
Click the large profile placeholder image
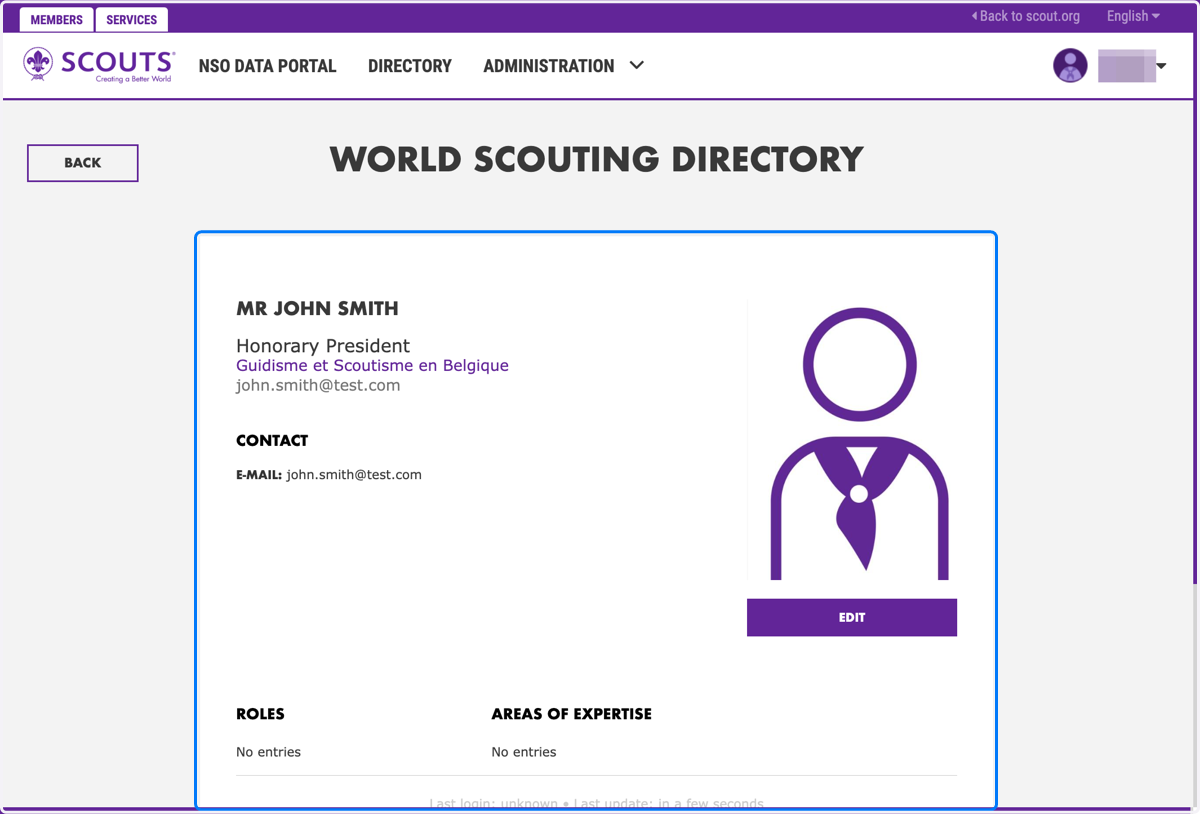[x=859, y=443]
